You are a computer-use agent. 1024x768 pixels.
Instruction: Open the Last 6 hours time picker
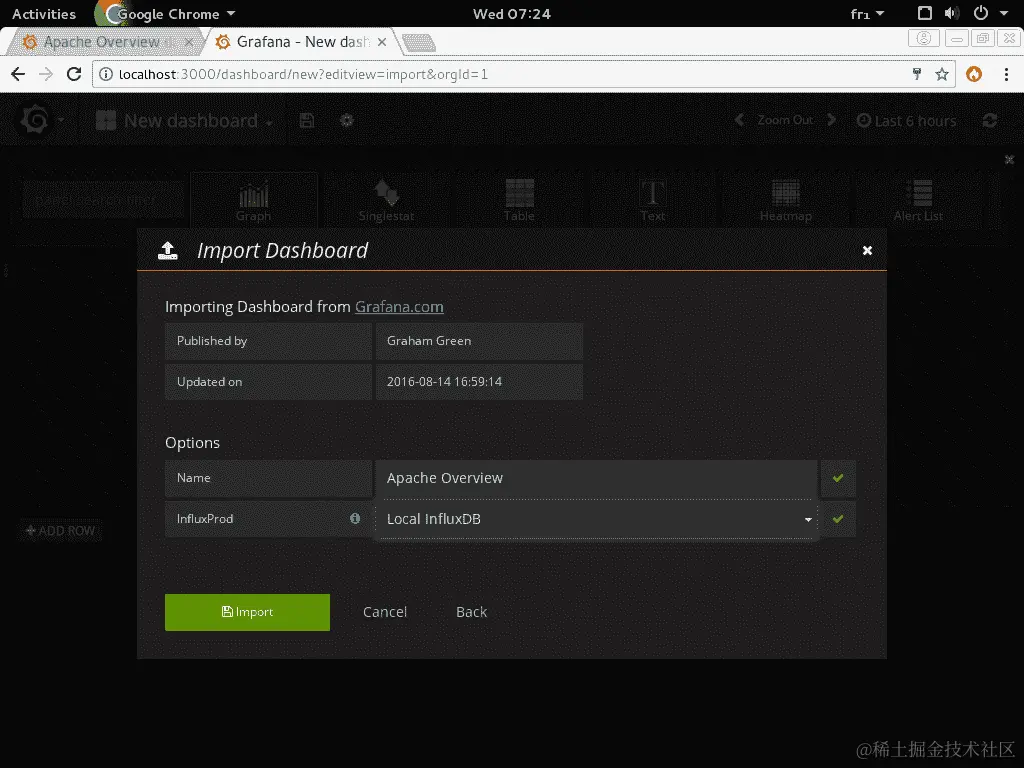(x=906, y=121)
